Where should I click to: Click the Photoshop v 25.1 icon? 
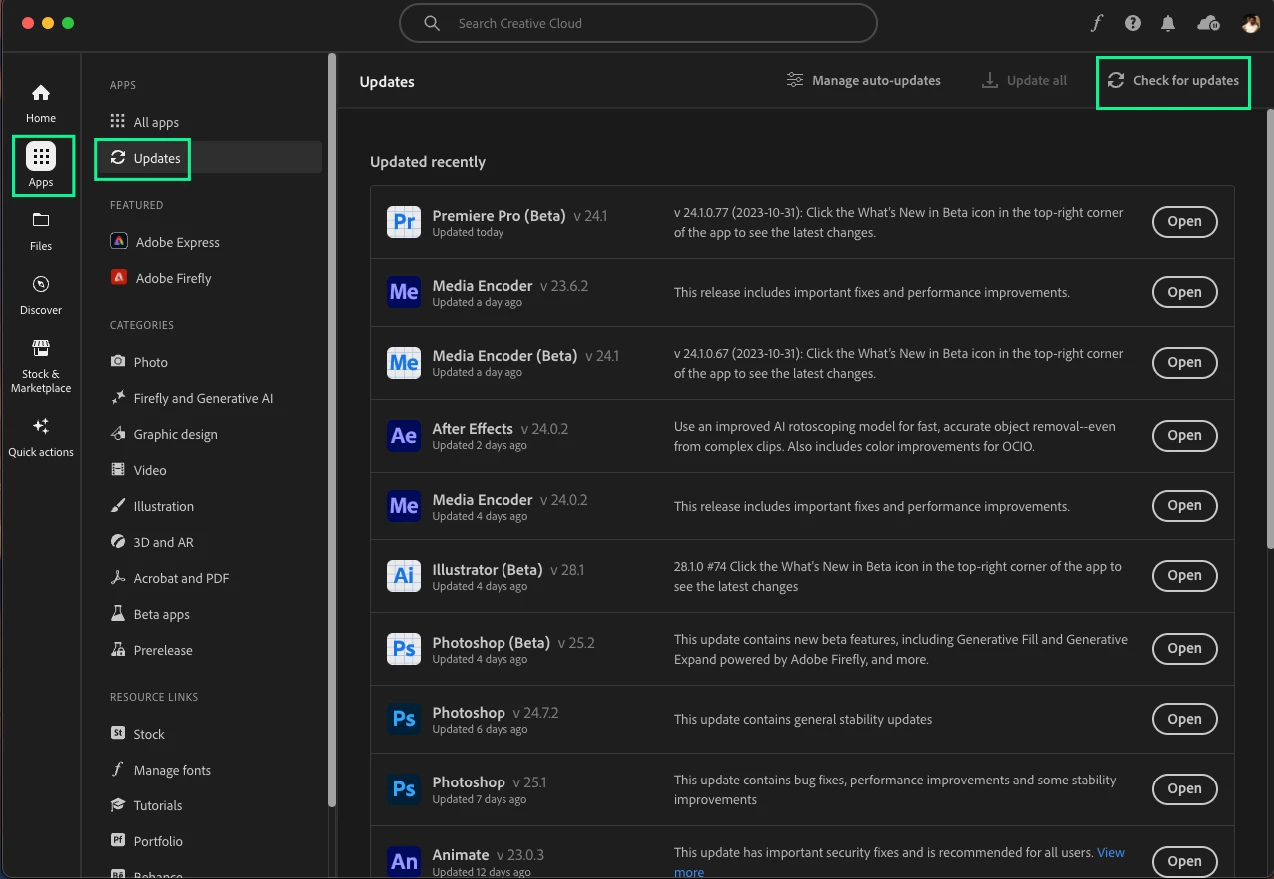click(404, 789)
